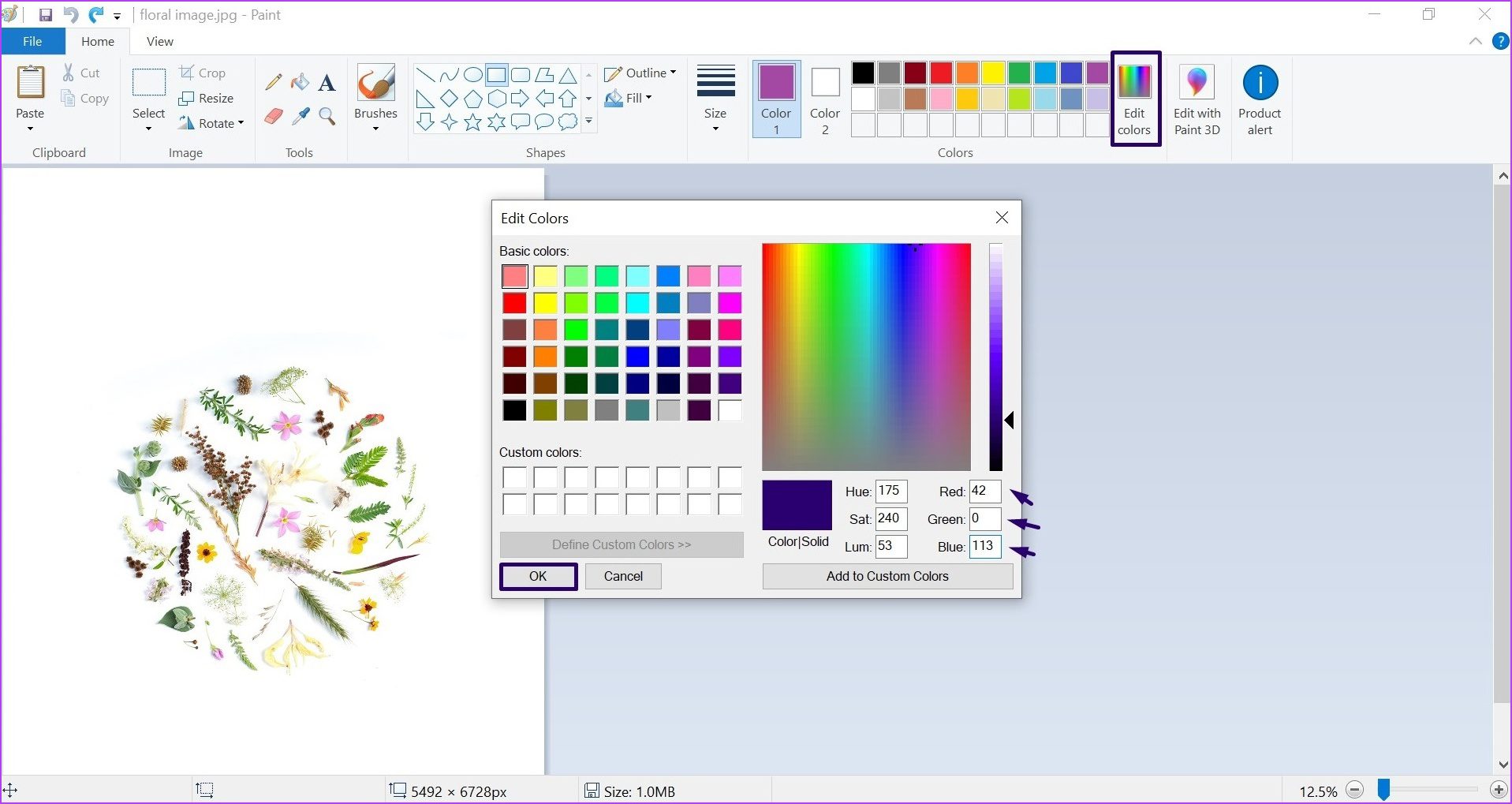Switch to the View tab
1512x804 pixels.
coord(159,41)
